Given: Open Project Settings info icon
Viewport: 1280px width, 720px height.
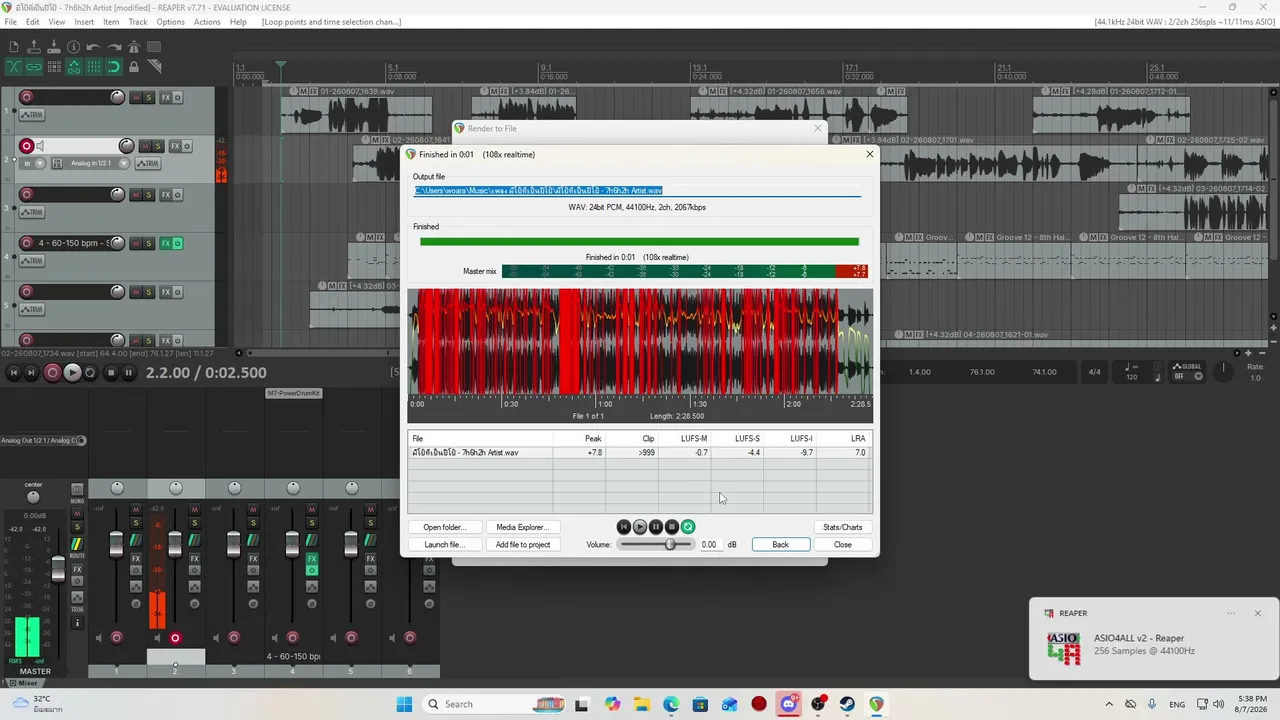Looking at the screenshot, I should coord(74,47).
